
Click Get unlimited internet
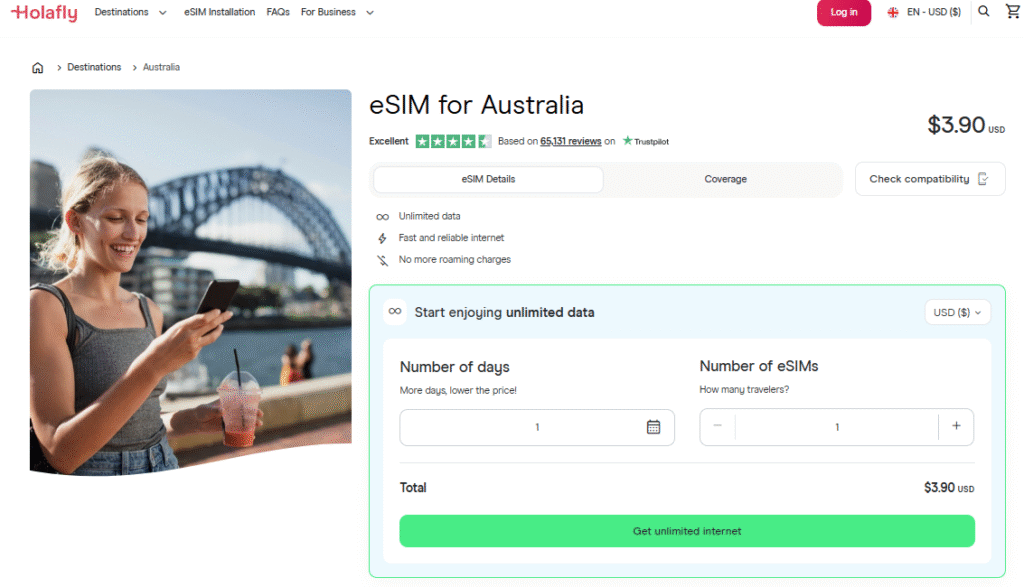pos(687,531)
